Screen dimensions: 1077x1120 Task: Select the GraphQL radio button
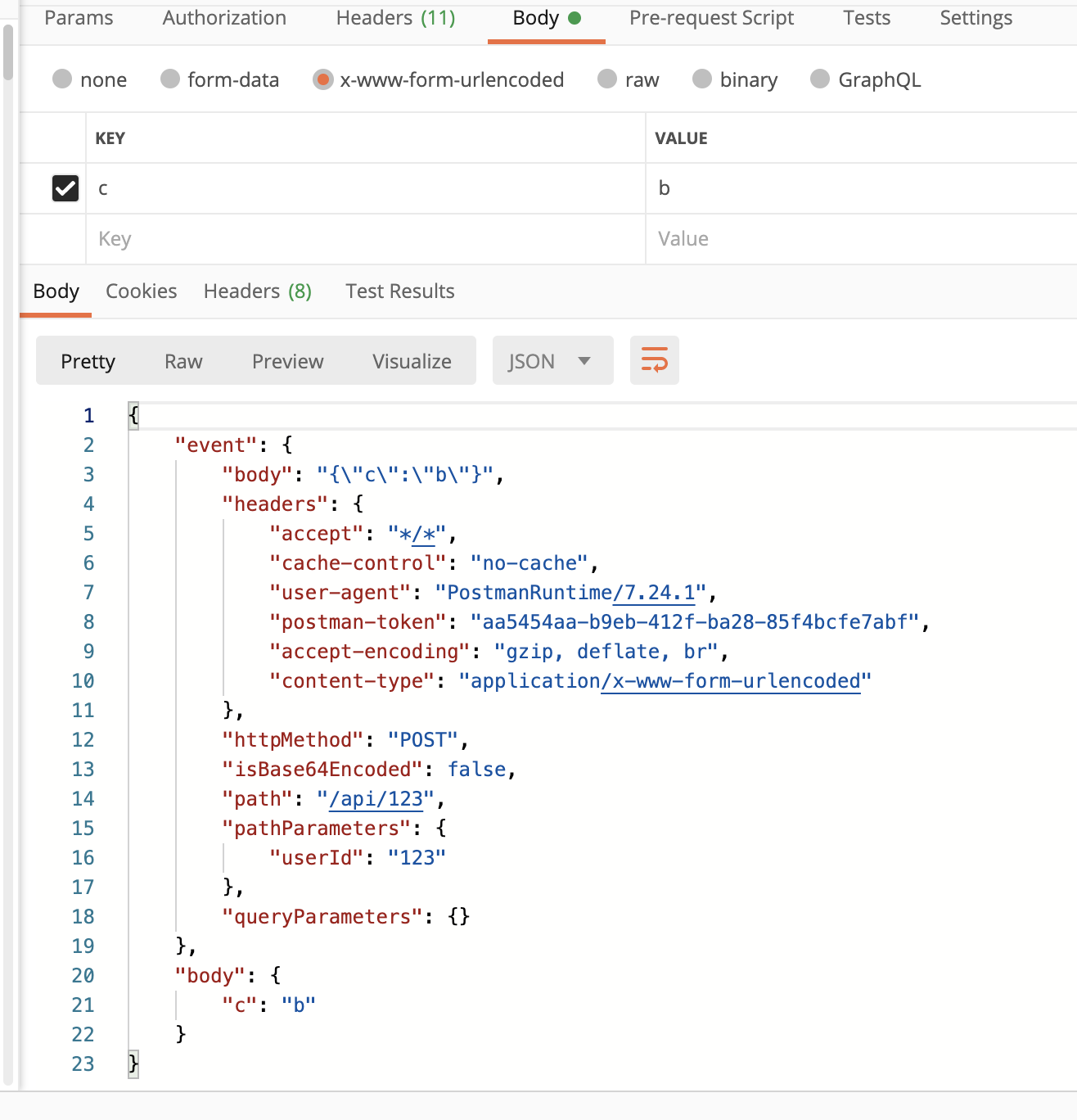click(820, 79)
